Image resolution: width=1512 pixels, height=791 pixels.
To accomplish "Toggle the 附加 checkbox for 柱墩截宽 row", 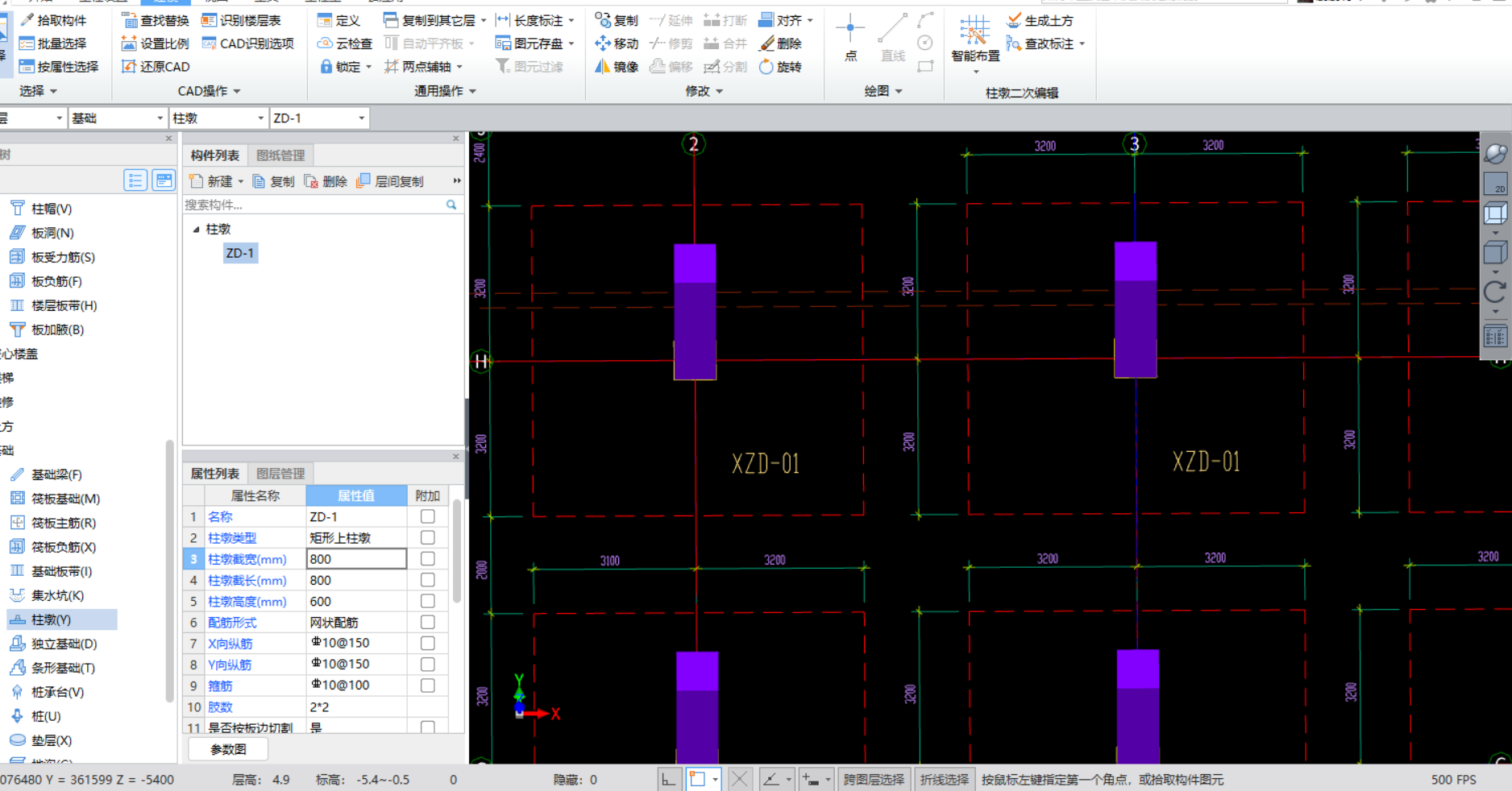I will click(428, 558).
